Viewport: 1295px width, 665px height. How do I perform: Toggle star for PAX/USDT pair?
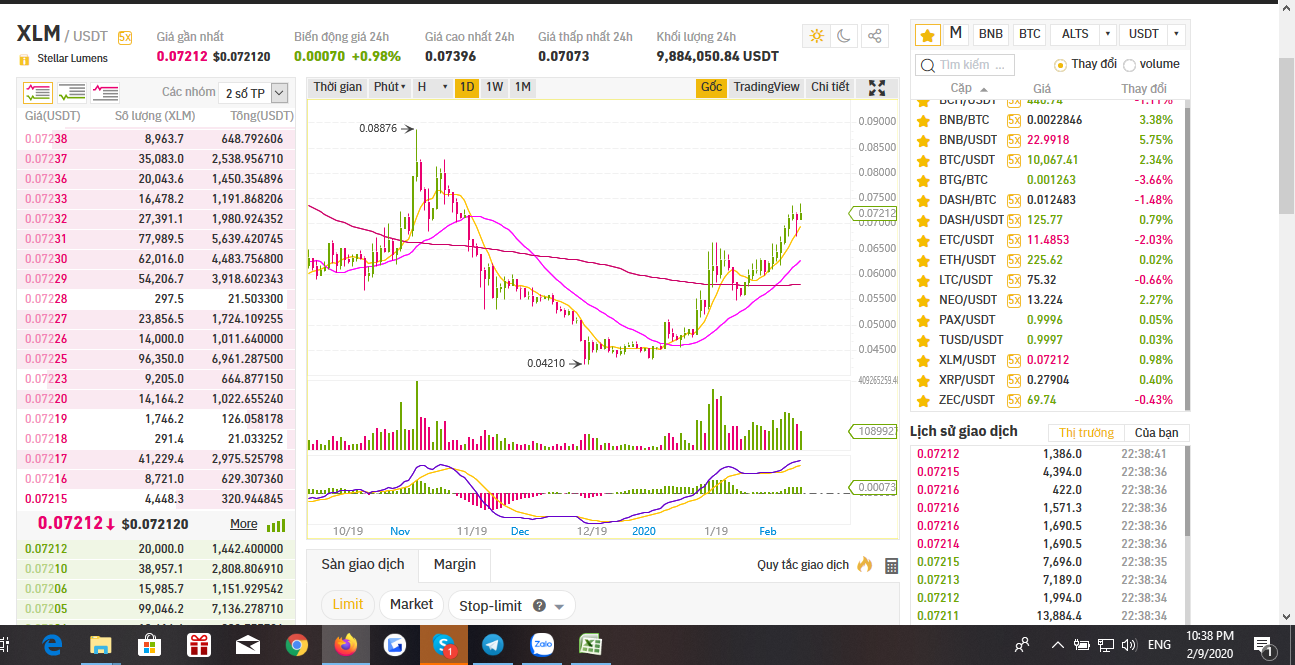click(x=923, y=319)
